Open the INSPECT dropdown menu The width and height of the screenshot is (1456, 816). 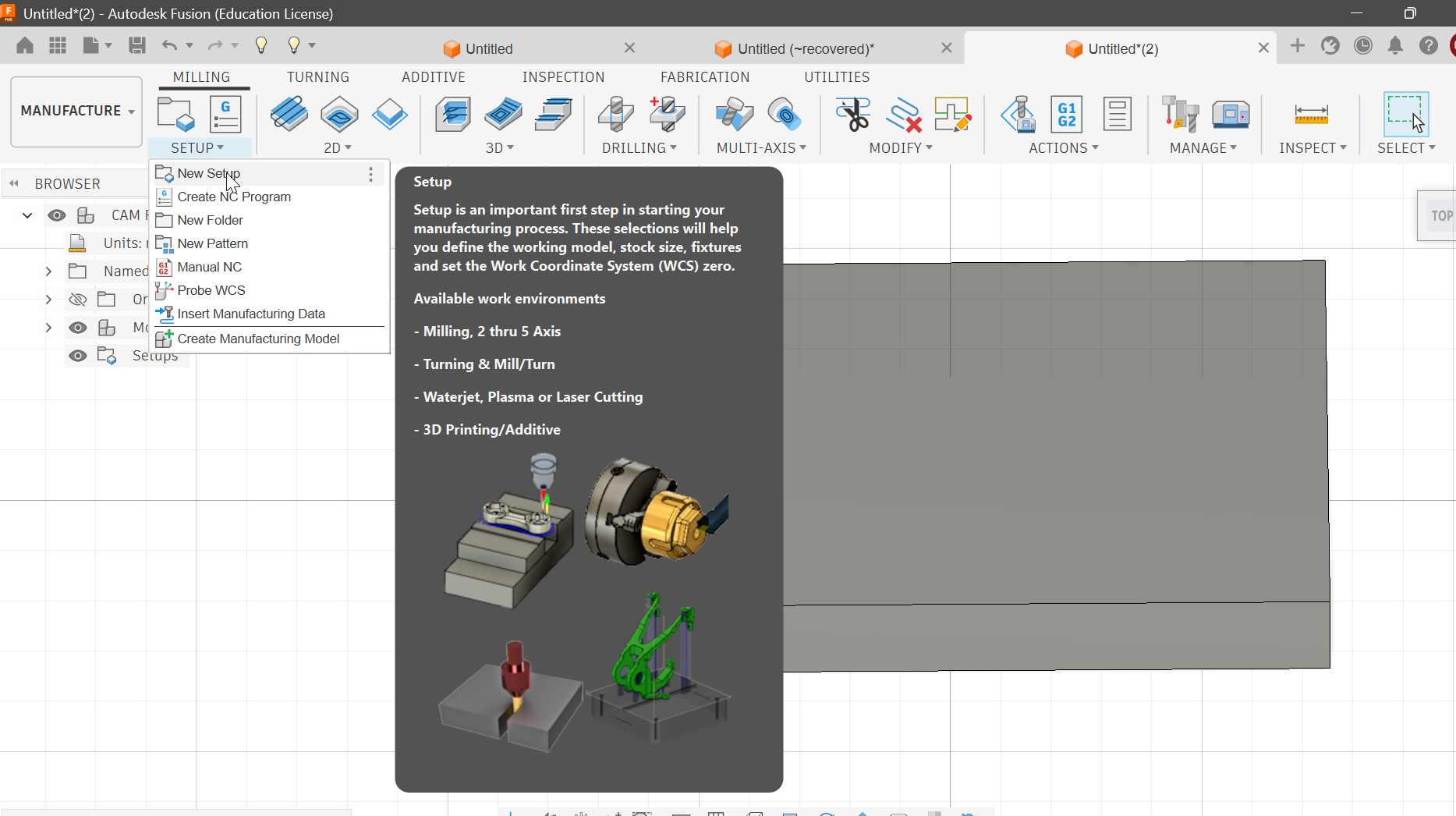[1313, 148]
